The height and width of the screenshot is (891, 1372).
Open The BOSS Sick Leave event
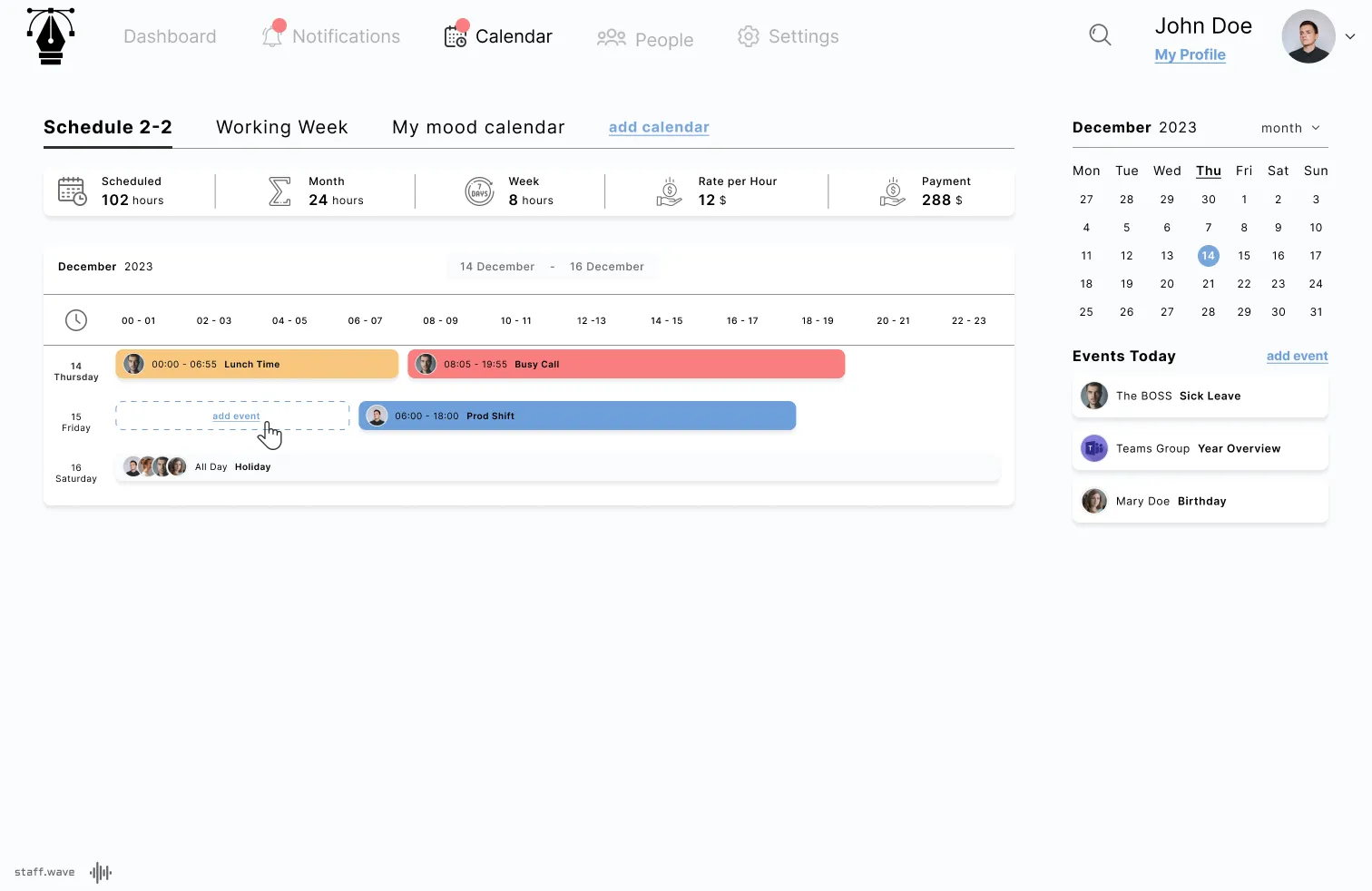(x=1200, y=397)
